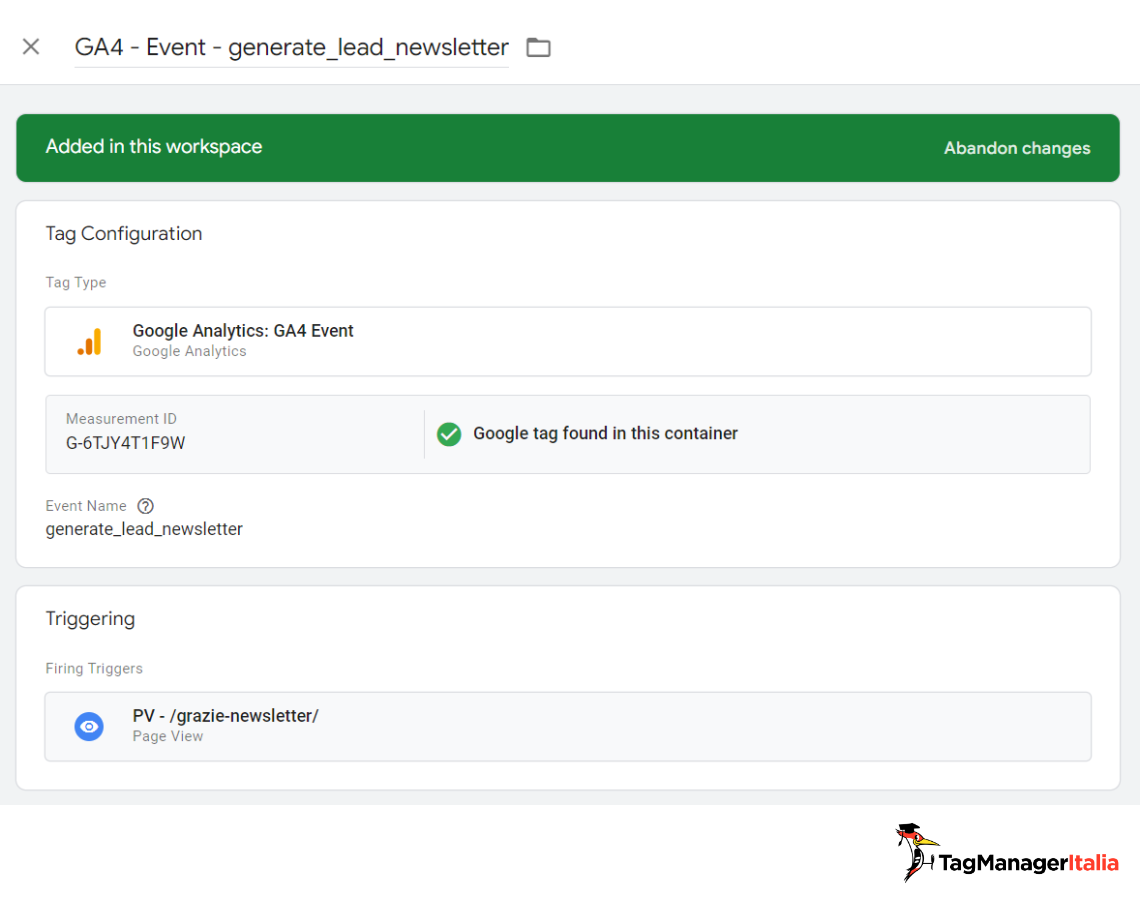Click the Page View eye trigger icon
The image size is (1140, 900).
pyautogui.click(x=89, y=726)
